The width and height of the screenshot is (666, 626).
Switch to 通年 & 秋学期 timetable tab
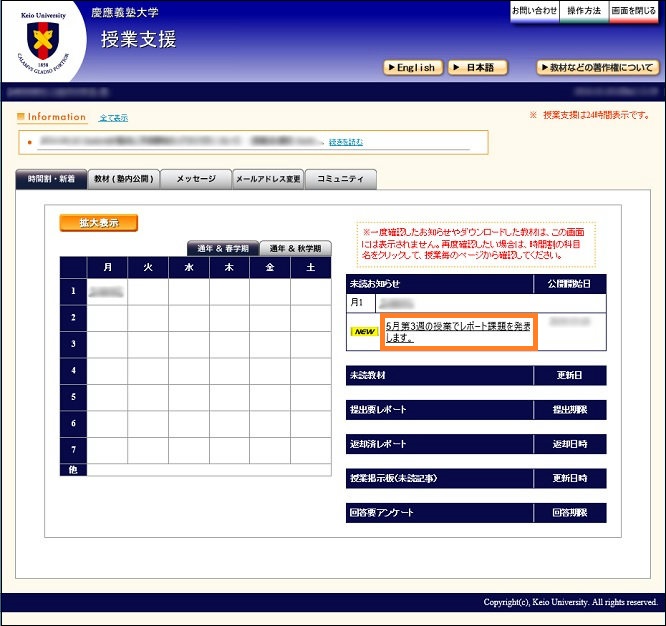click(295, 248)
